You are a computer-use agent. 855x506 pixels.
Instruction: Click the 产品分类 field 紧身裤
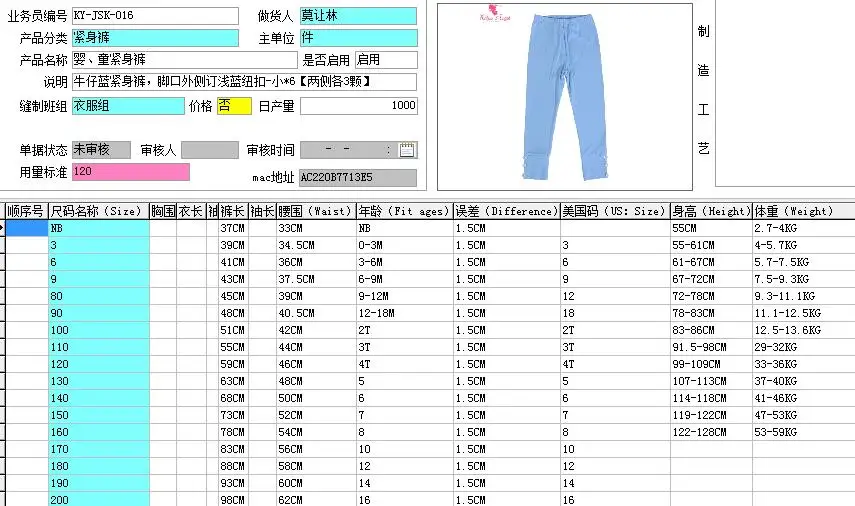click(155, 38)
